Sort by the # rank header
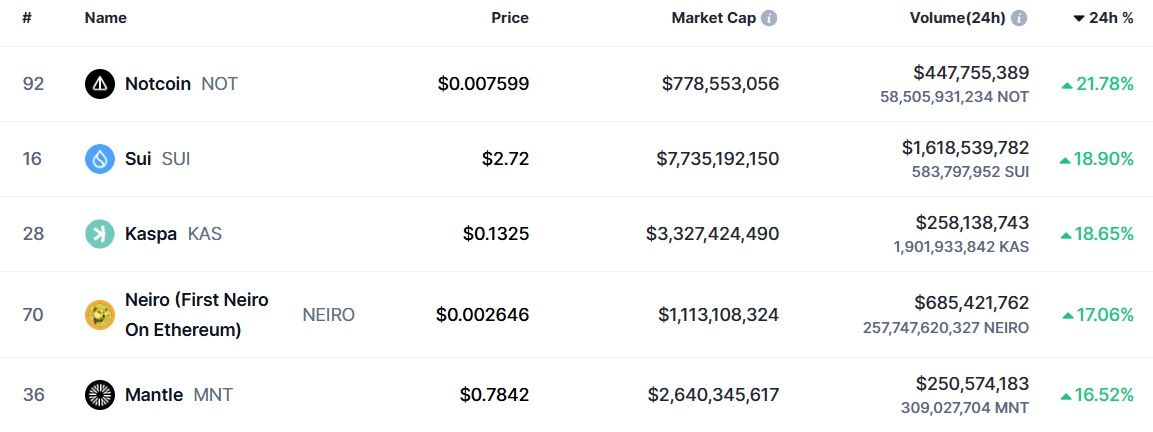This screenshot has height=432, width=1153. pos(27,18)
